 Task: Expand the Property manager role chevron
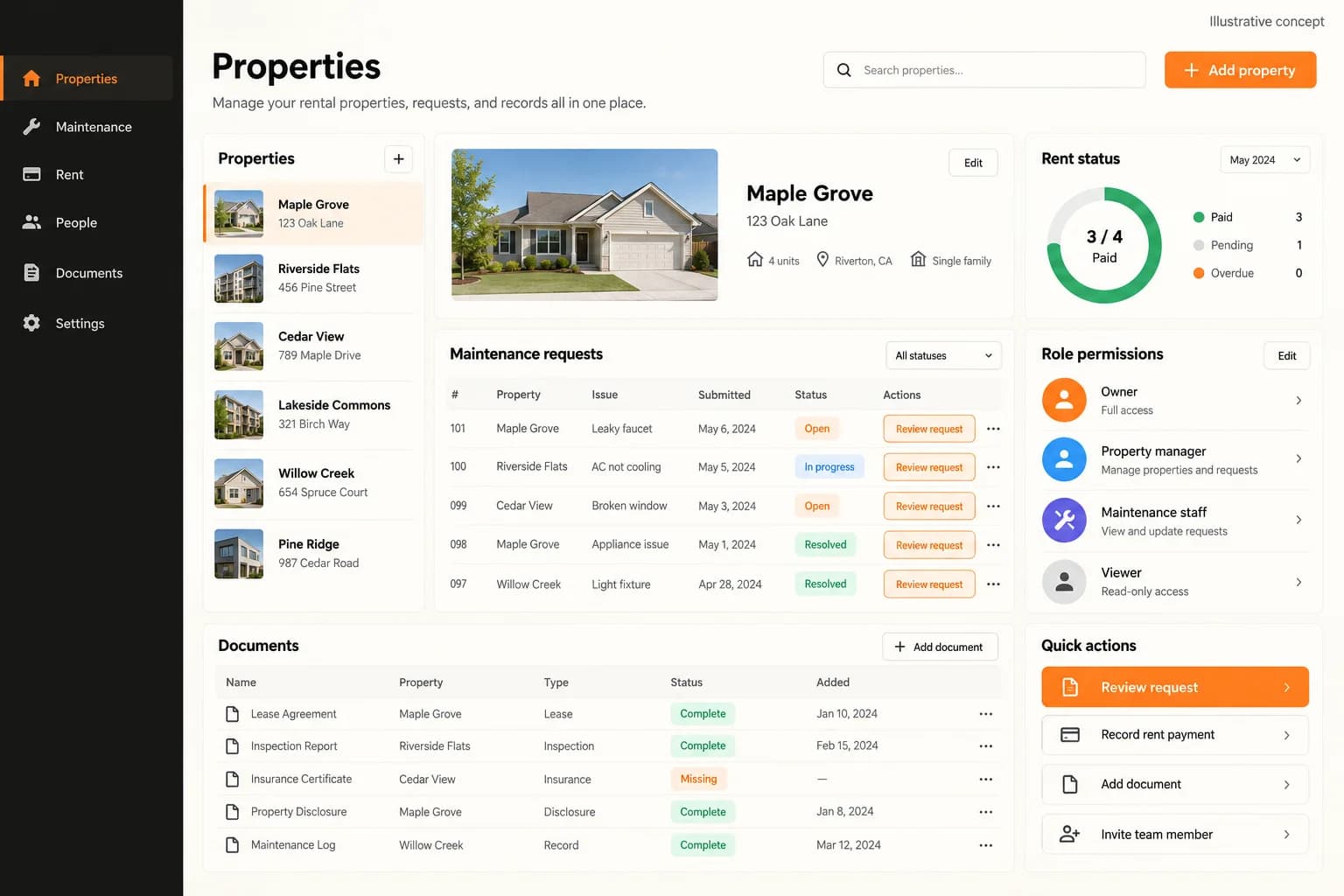point(1298,458)
